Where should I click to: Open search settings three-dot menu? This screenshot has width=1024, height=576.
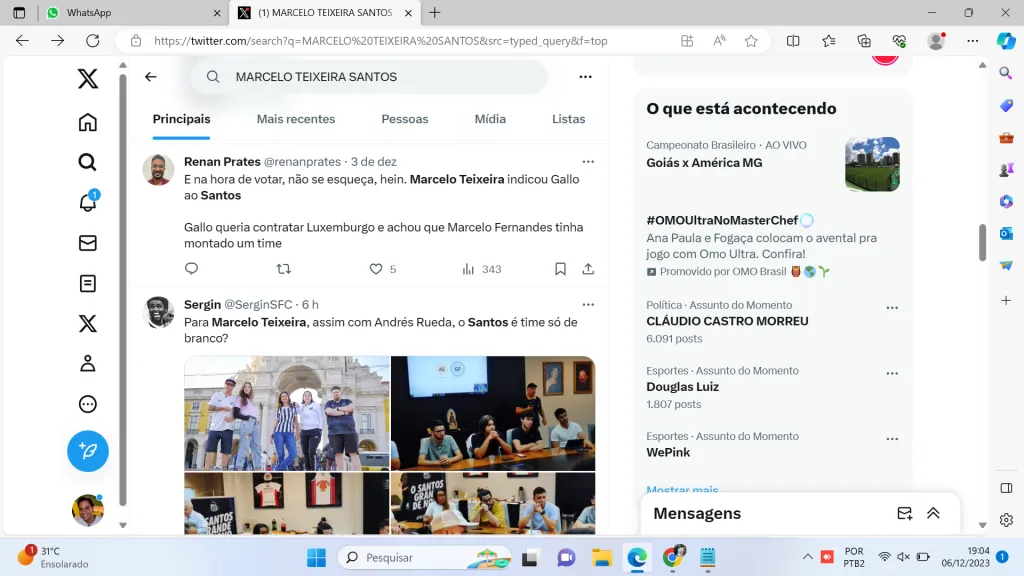pyautogui.click(x=585, y=77)
